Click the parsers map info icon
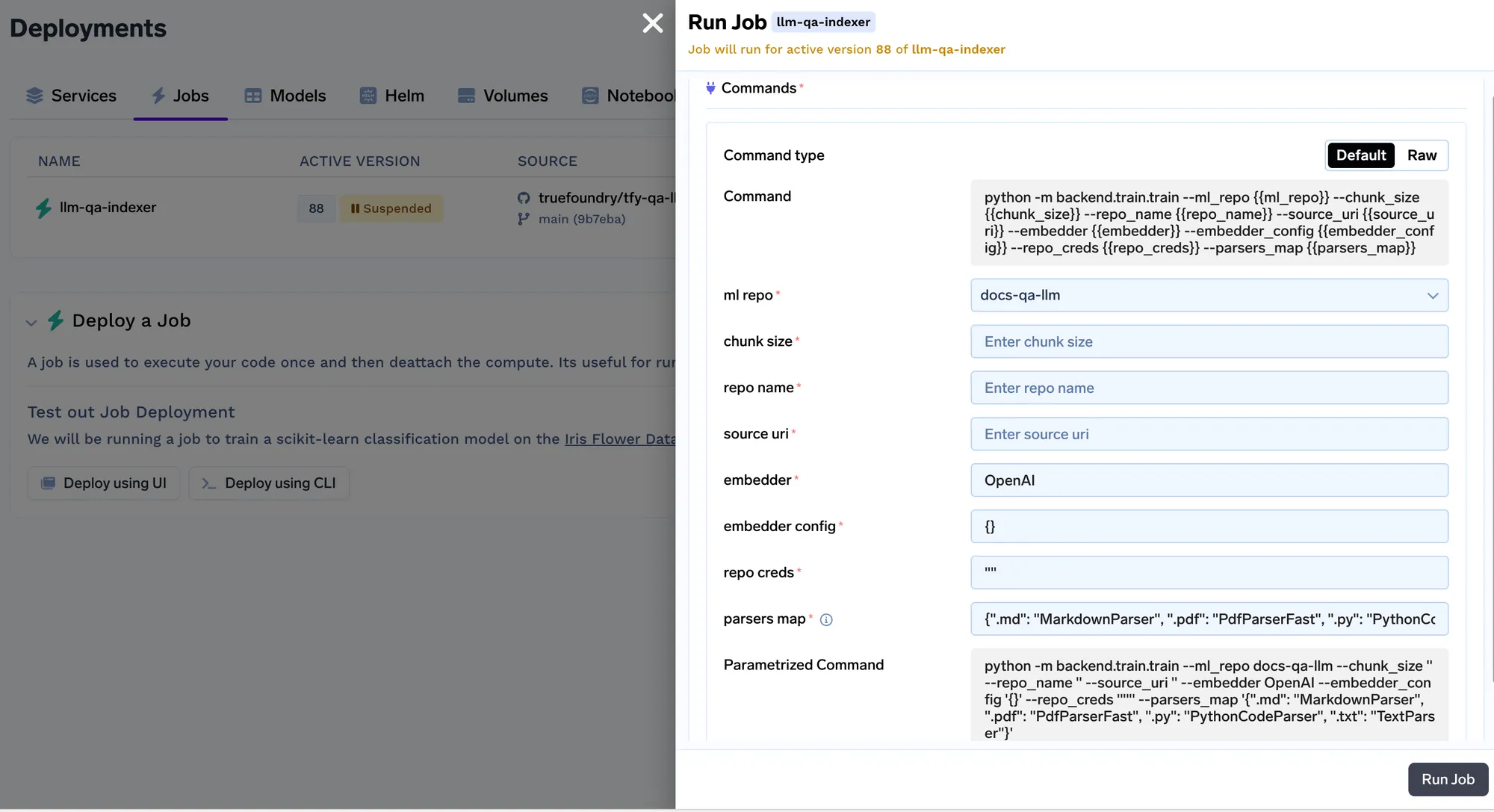The height and width of the screenshot is (812, 1494). click(x=825, y=619)
